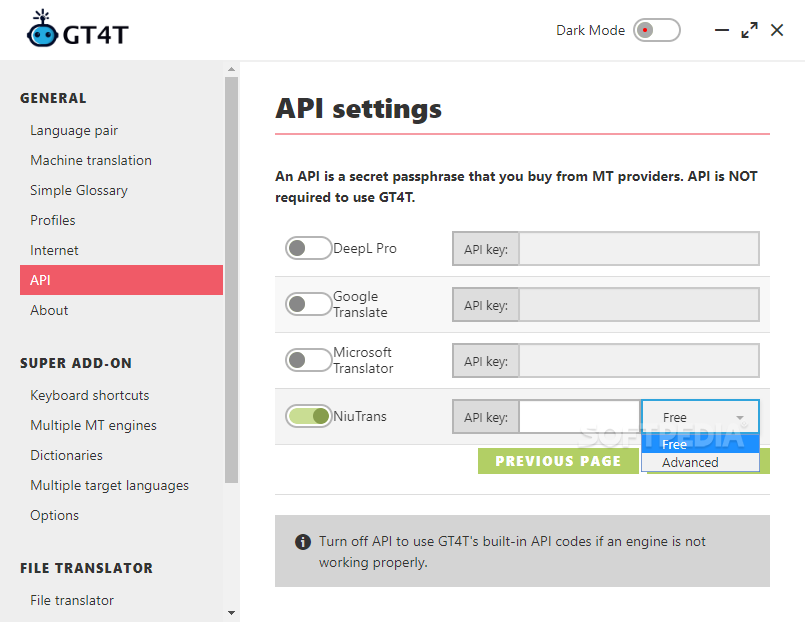805x622 pixels.
Task: Enable the DeepL Pro API toggle
Action: click(308, 248)
